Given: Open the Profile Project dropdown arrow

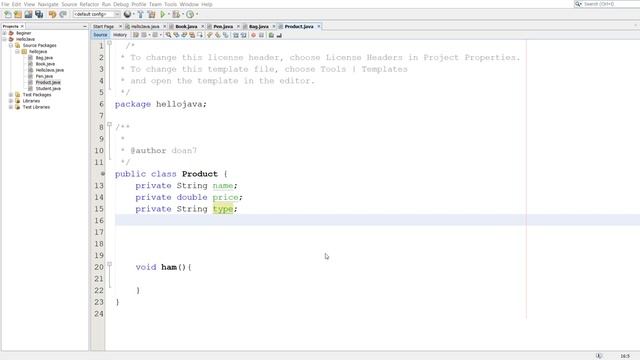Looking at the screenshot, I should pos(197,14).
